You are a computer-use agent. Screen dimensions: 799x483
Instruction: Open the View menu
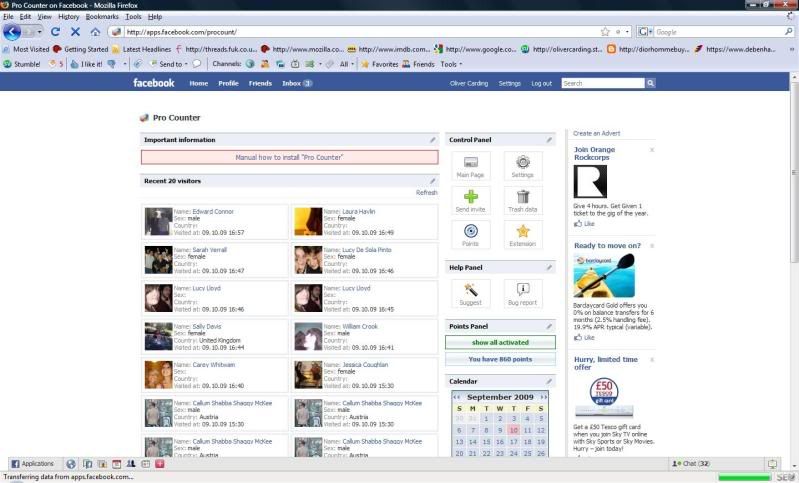pyautogui.click(x=44, y=16)
